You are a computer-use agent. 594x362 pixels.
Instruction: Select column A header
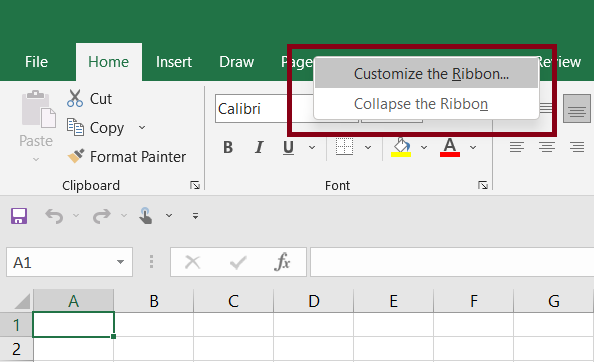[73, 301]
